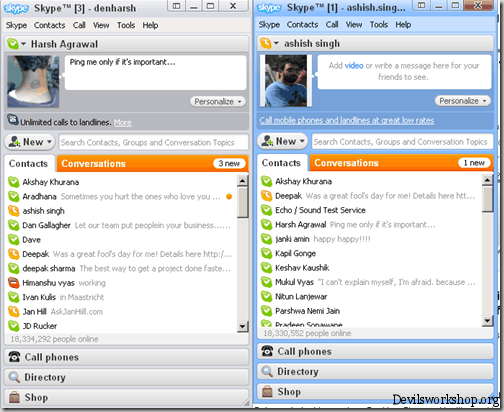504x412 pixels.
Task: Open Call phones panel in denharsh window
Action: tap(127, 357)
